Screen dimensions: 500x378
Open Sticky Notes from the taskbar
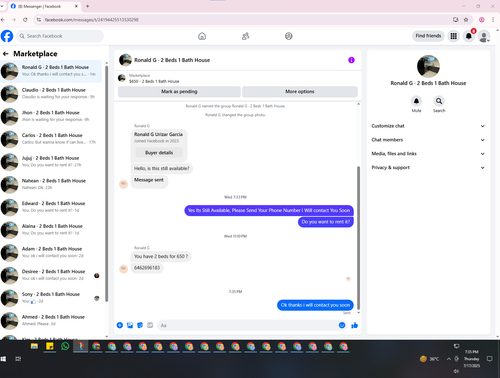(50, 346)
